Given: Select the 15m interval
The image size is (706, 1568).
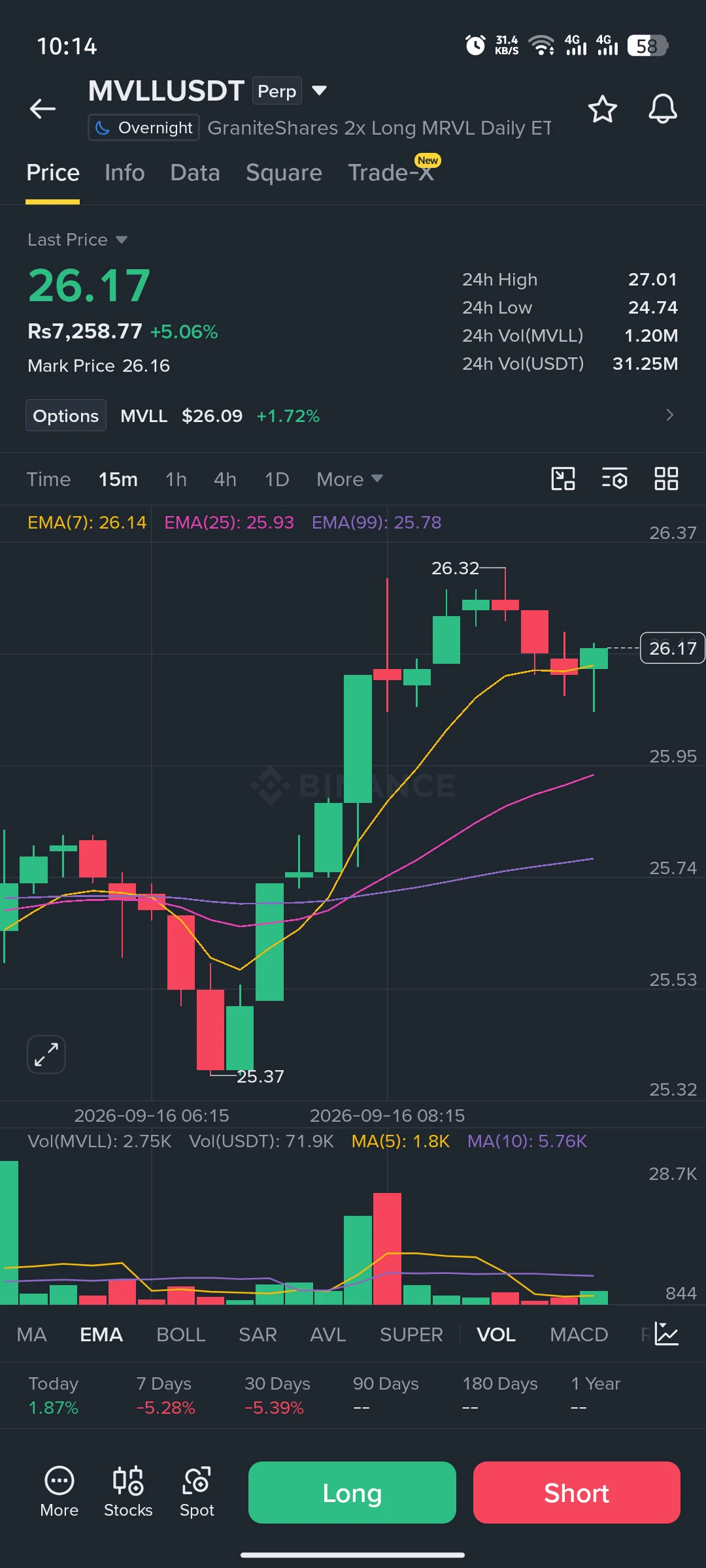Looking at the screenshot, I should (x=118, y=480).
